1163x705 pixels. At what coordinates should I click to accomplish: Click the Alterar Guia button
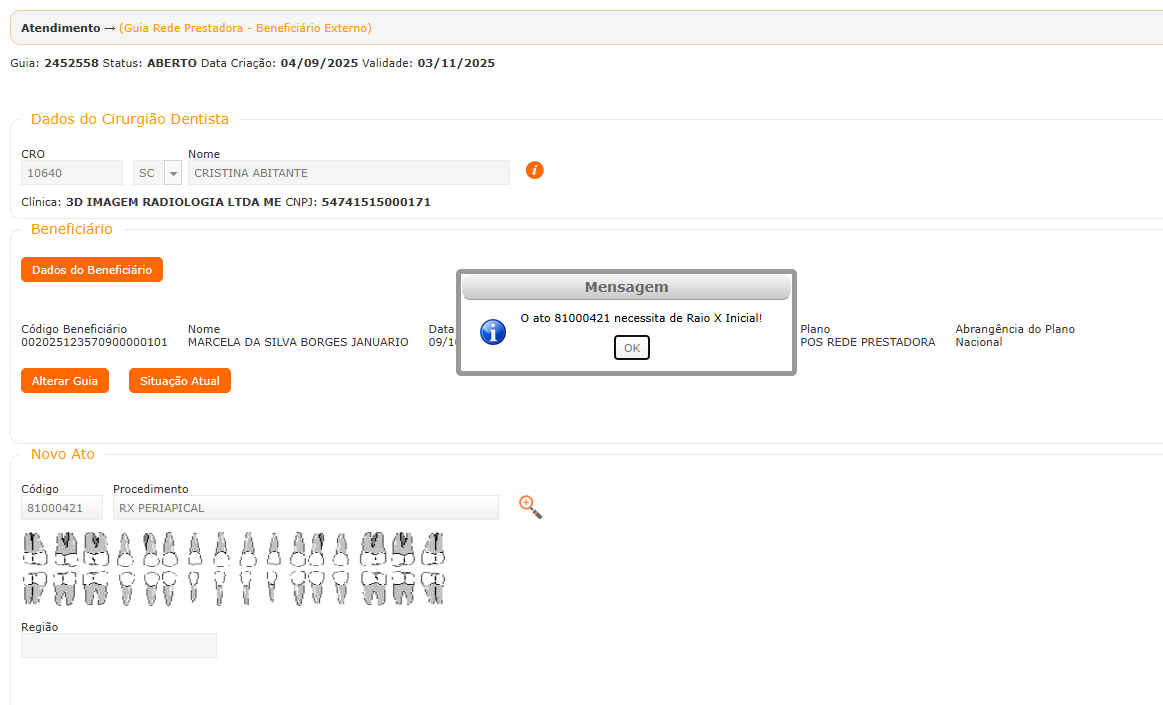coord(65,381)
